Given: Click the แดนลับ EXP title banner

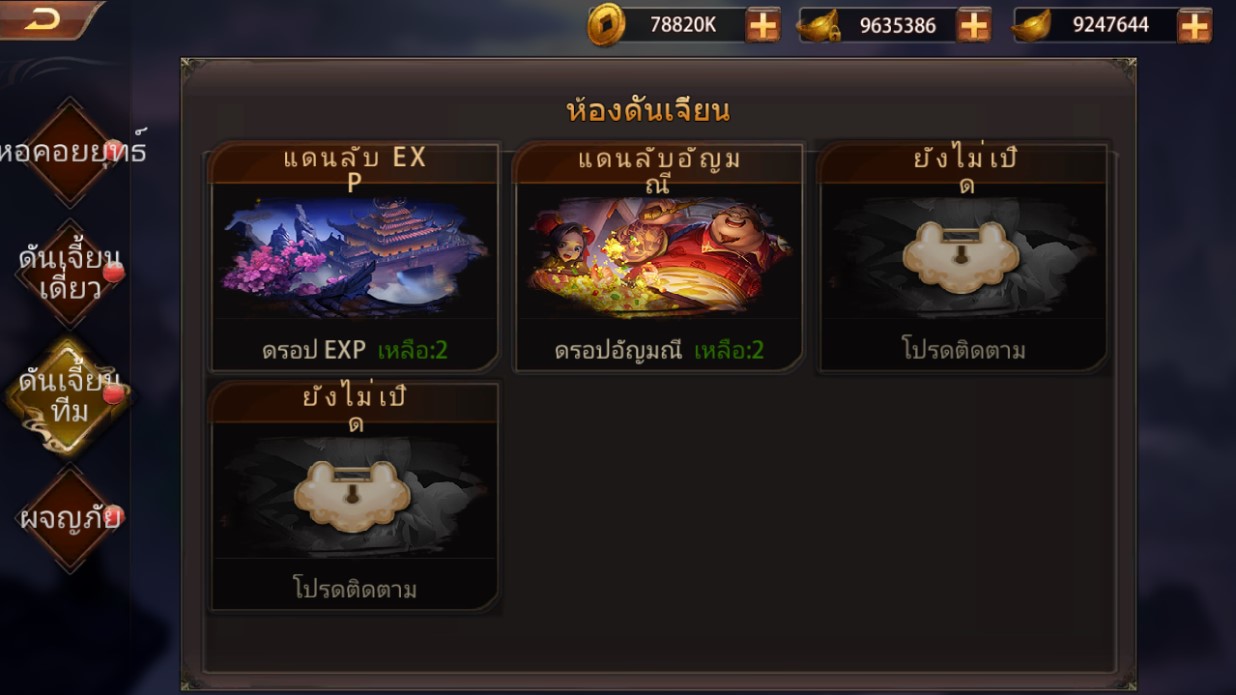Looking at the screenshot, I should (x=354, y=165).
